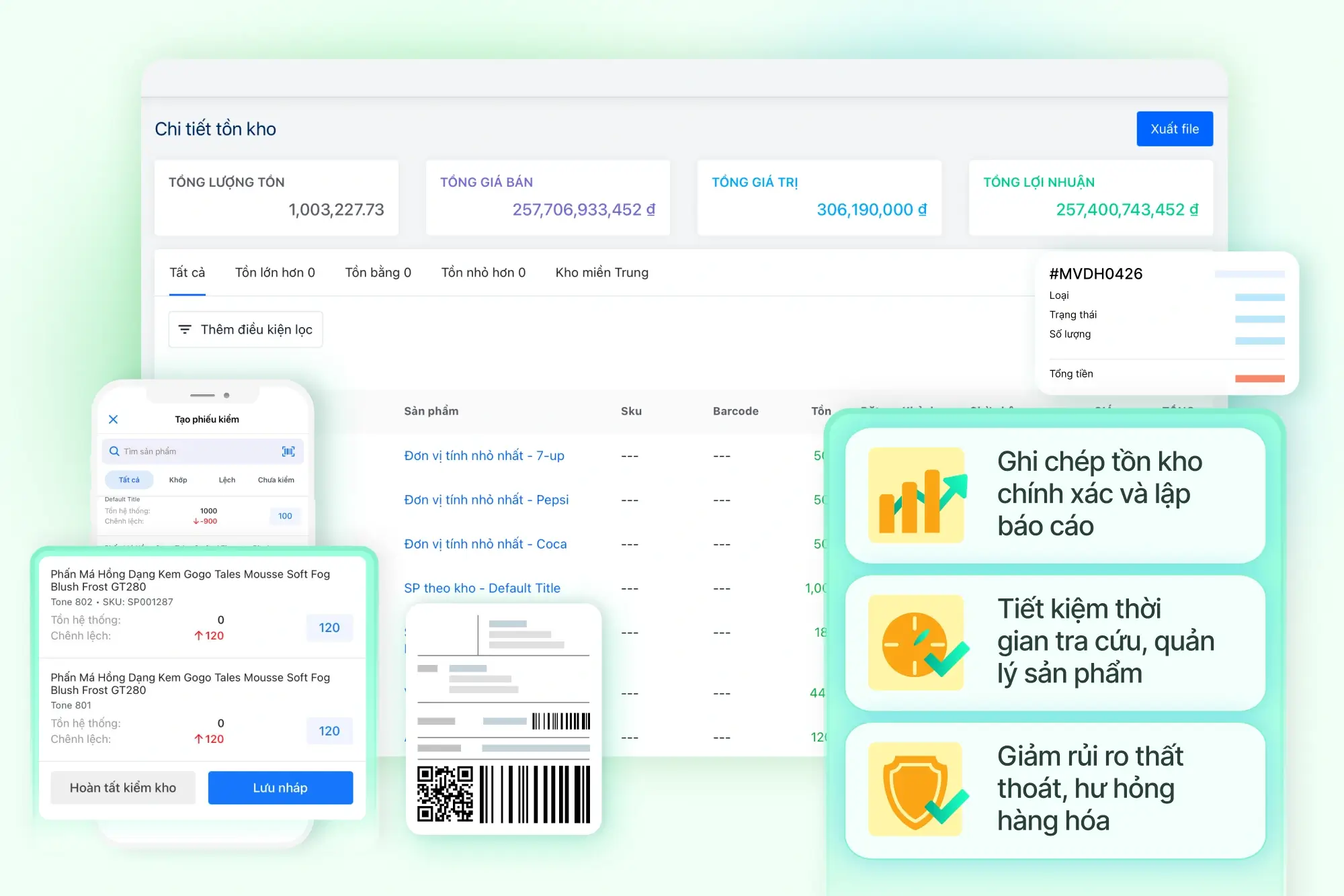This screenshot has width=1344, height=896.
Task: Edit the 120 quantity for Tone 802
Action: click(x=329, y=627)
